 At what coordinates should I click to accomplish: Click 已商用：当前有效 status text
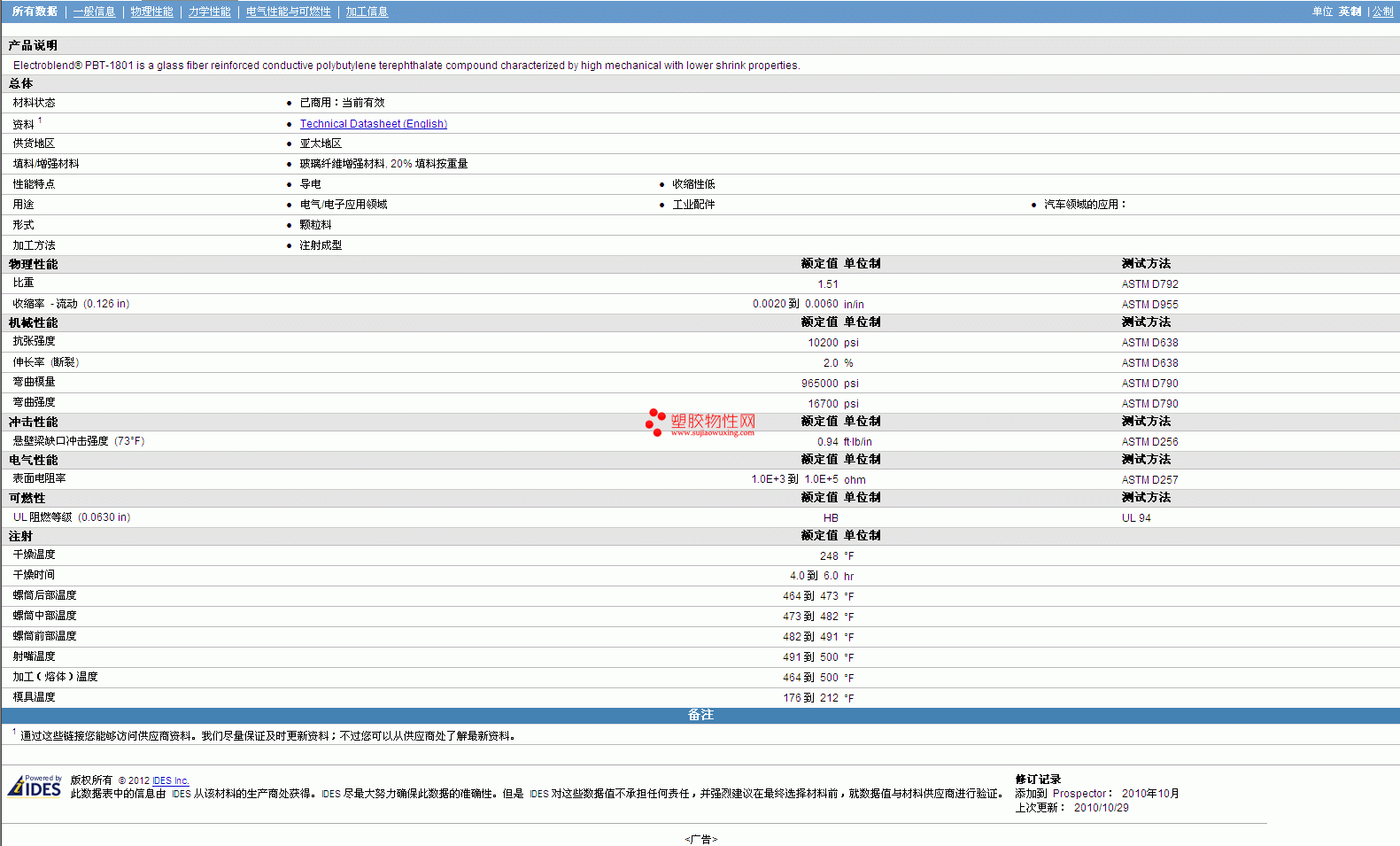point(342,103)
